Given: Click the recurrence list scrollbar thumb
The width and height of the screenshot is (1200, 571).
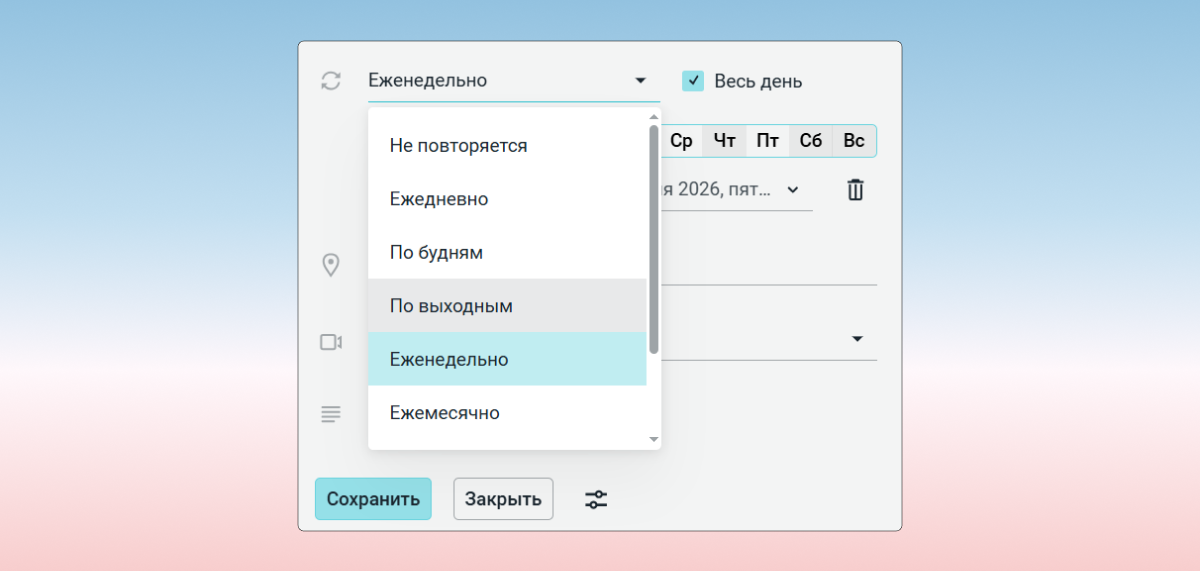Looking at the screenshot, I should [x=654, y=240].
